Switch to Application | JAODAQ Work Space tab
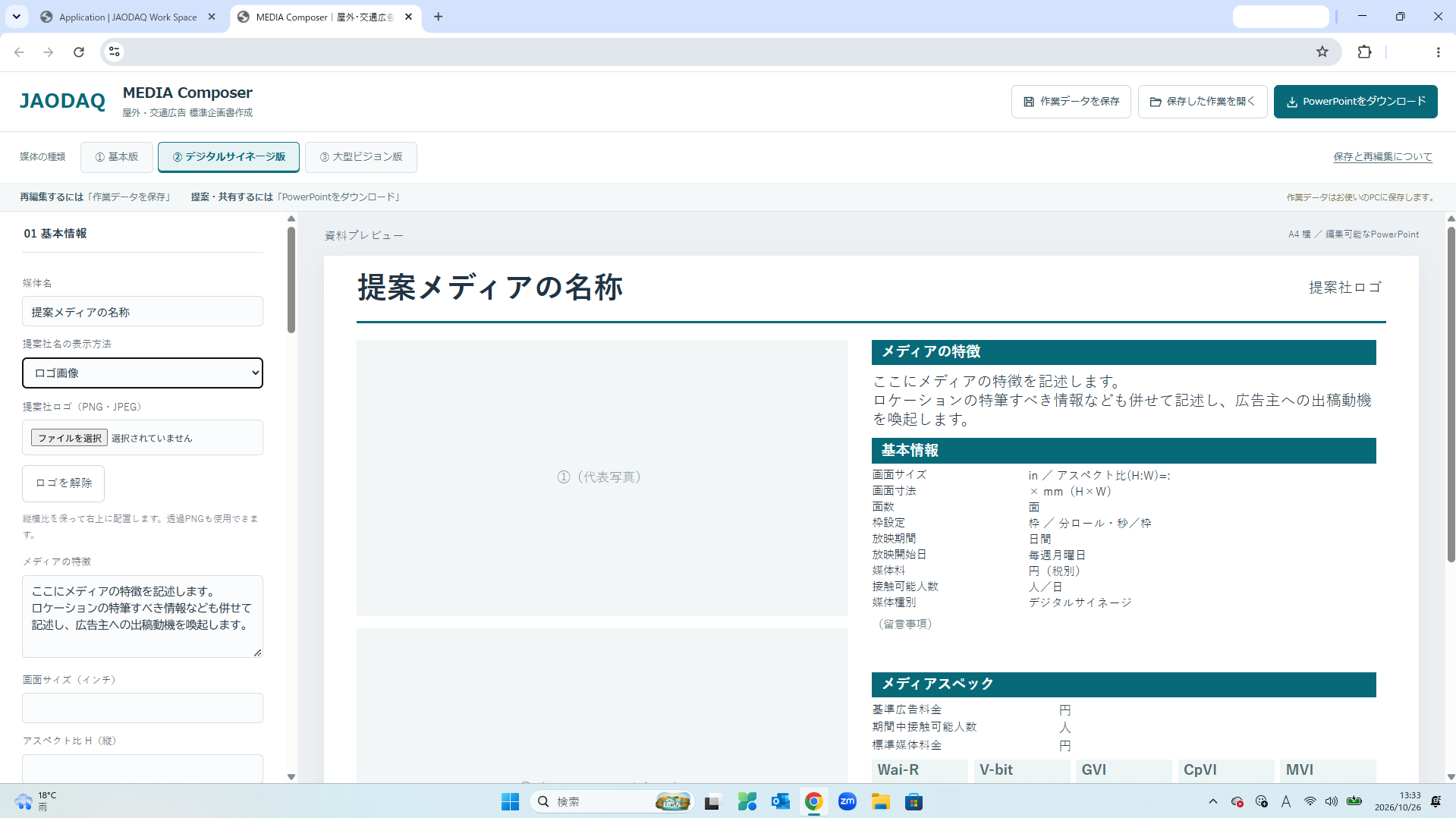This screenshot has width=1456, height=818. (127, 17)
